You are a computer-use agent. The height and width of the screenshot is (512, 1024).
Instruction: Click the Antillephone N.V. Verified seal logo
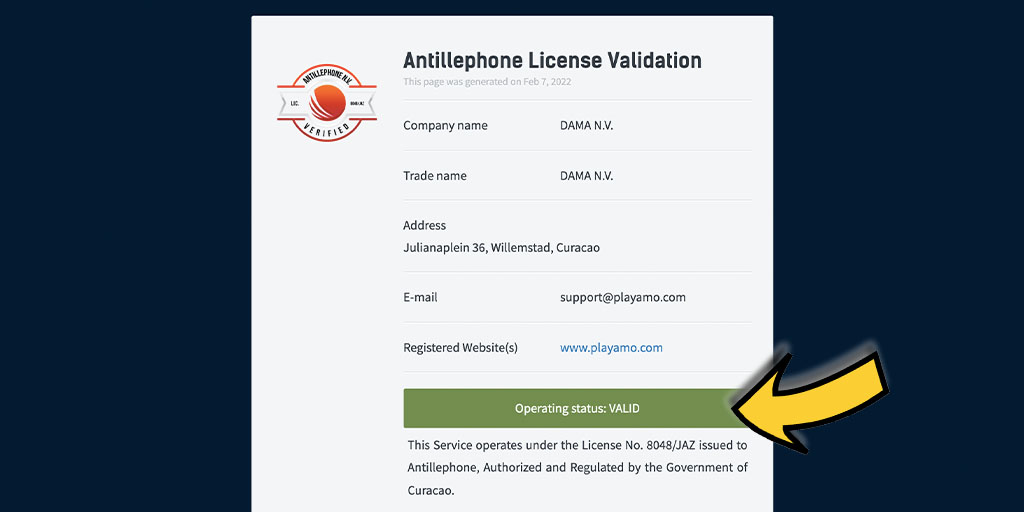point(327,103)
